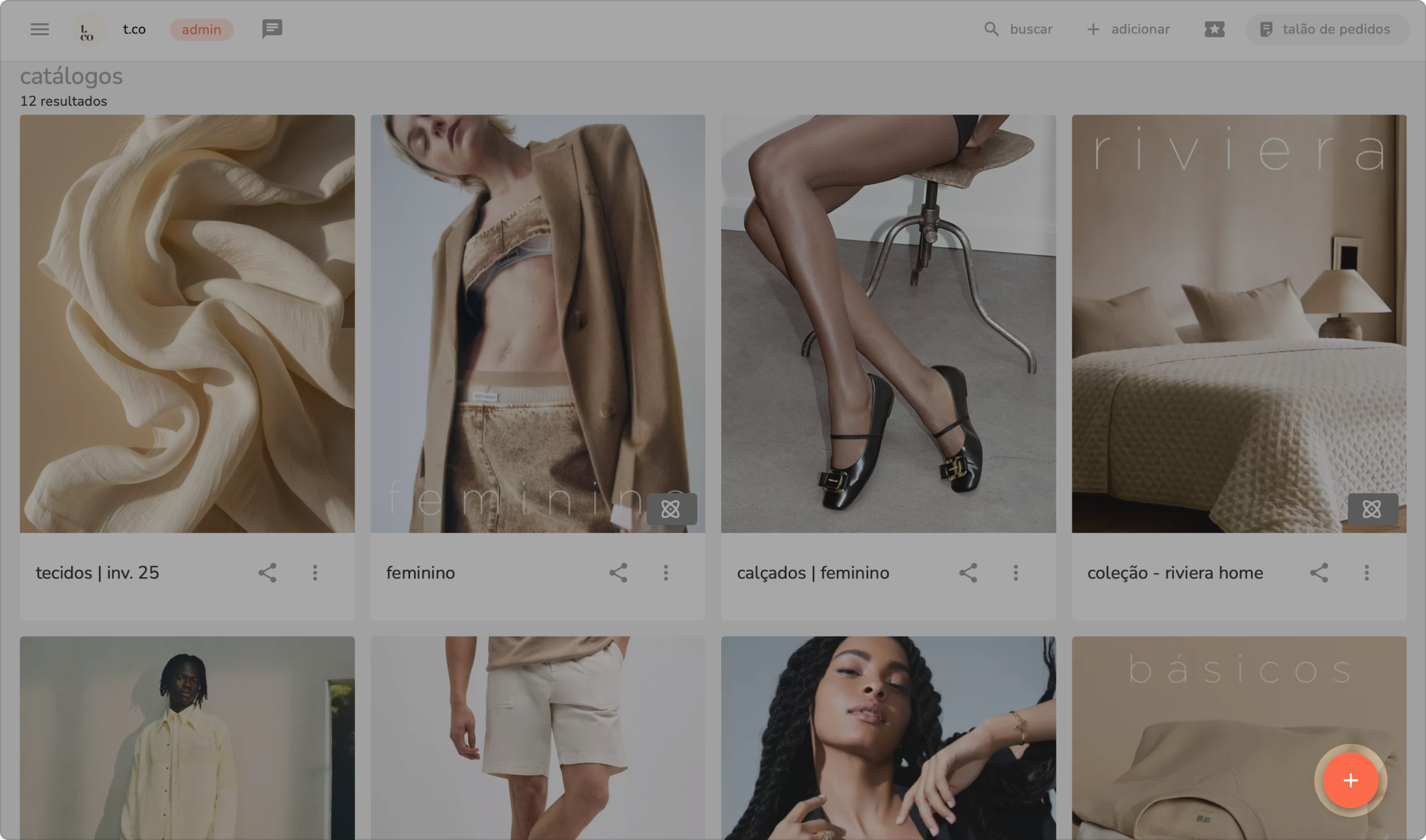Image resolution: width=1426 pixels, height=840 pixels.
Task: Share the calçados | feminino catalog
Action: point(968,573)
